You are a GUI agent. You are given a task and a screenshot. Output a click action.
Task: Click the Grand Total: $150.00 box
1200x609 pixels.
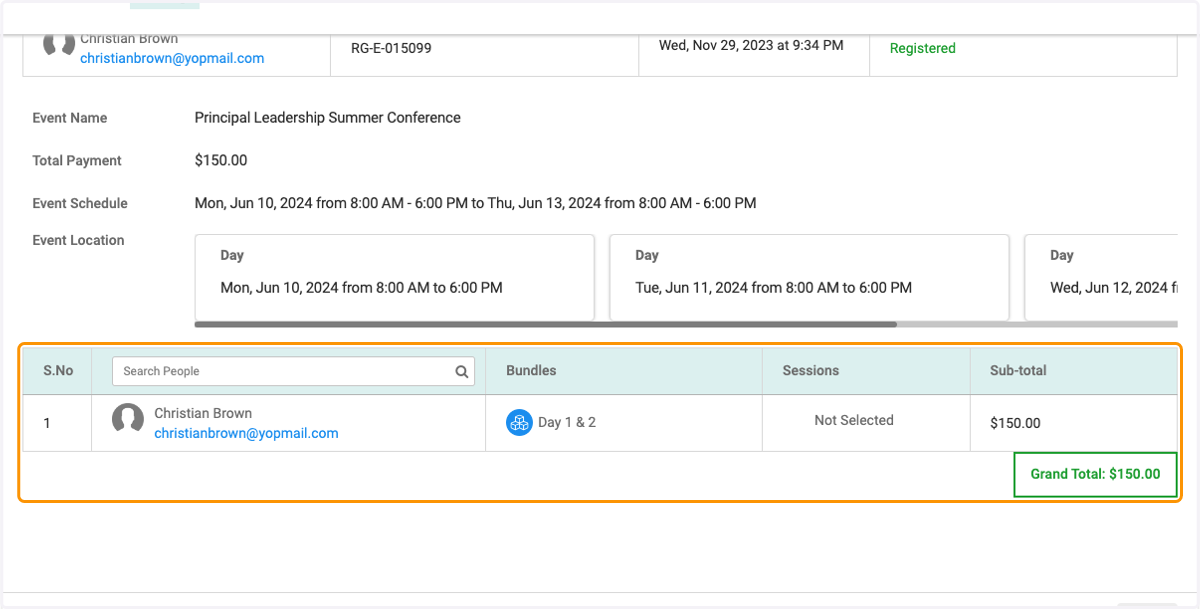[x=1095, y=474]
